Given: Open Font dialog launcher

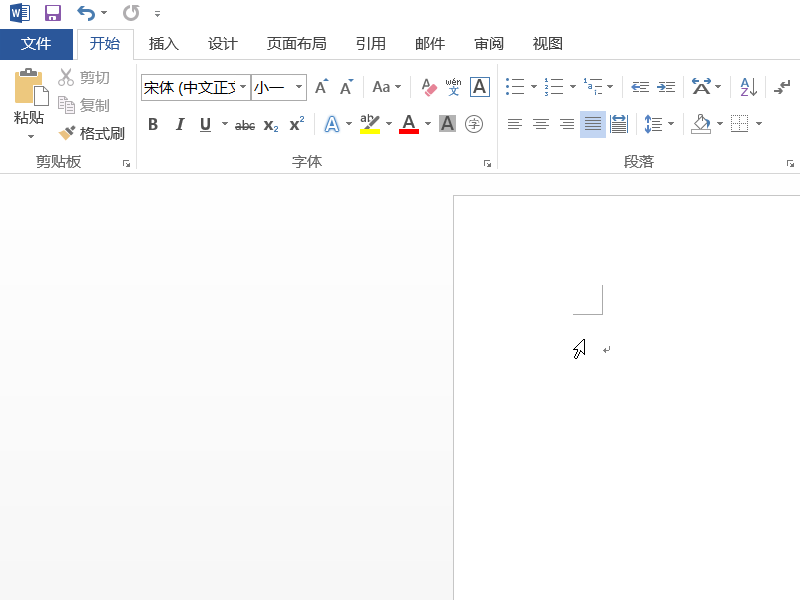Looking at the screenshot, I should coord(487,164).
